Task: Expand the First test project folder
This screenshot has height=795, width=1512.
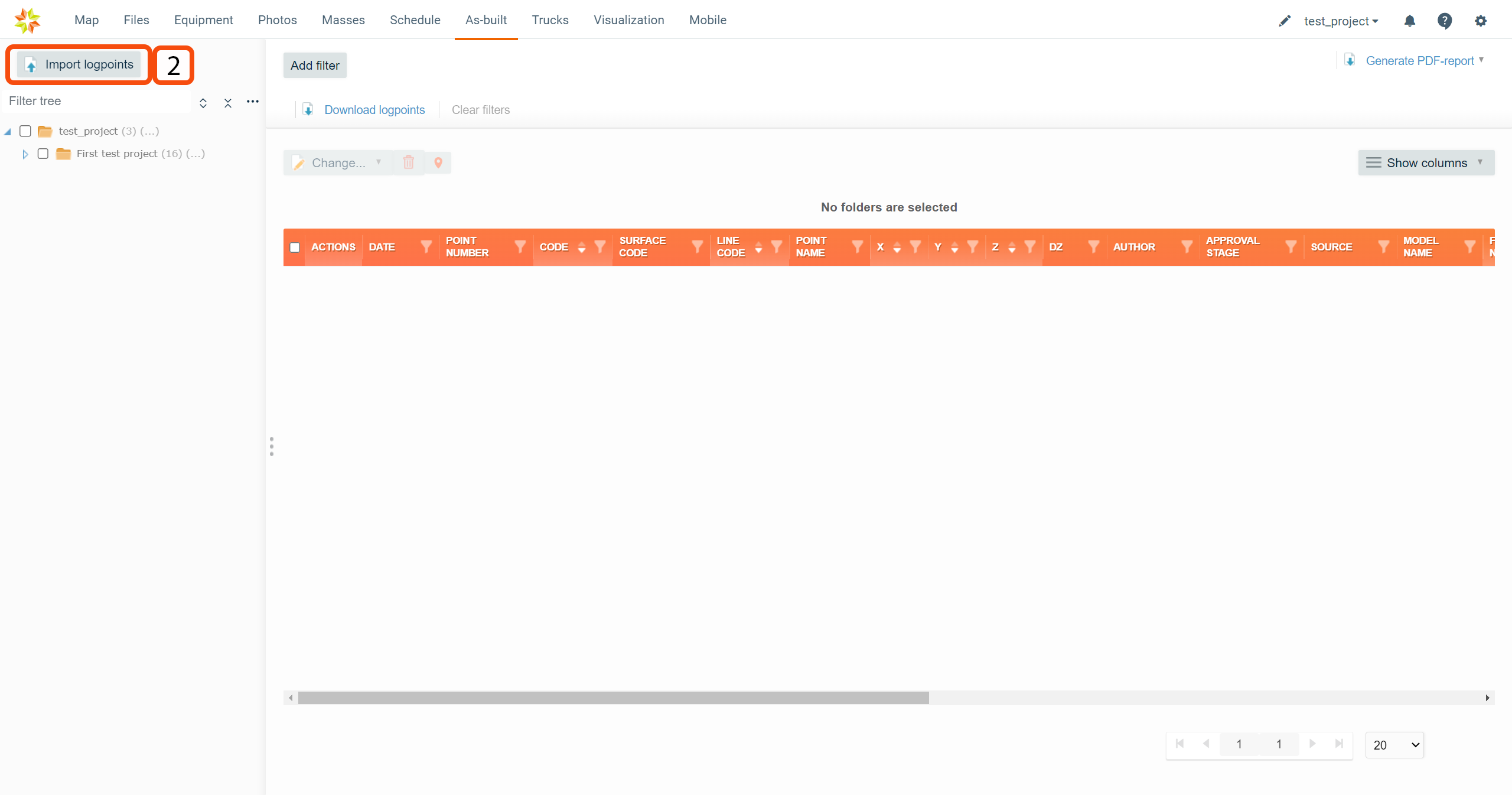Action: [25, 154]
